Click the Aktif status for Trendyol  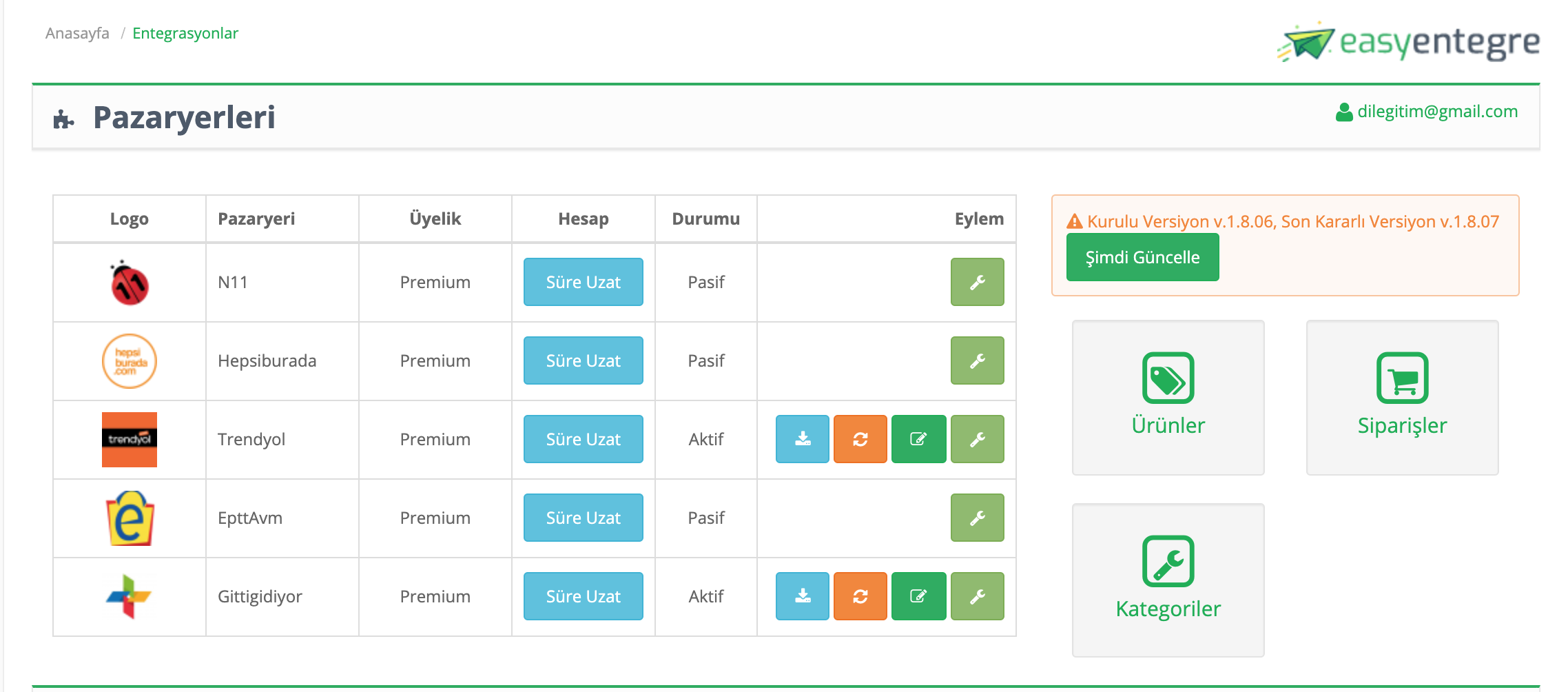tap(706, 440)
